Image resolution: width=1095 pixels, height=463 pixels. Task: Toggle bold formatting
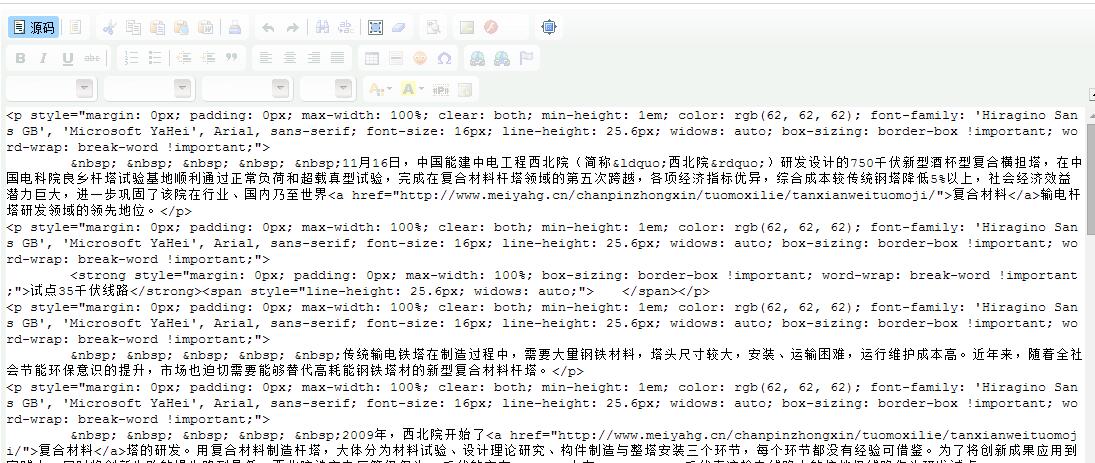point(19,58)
